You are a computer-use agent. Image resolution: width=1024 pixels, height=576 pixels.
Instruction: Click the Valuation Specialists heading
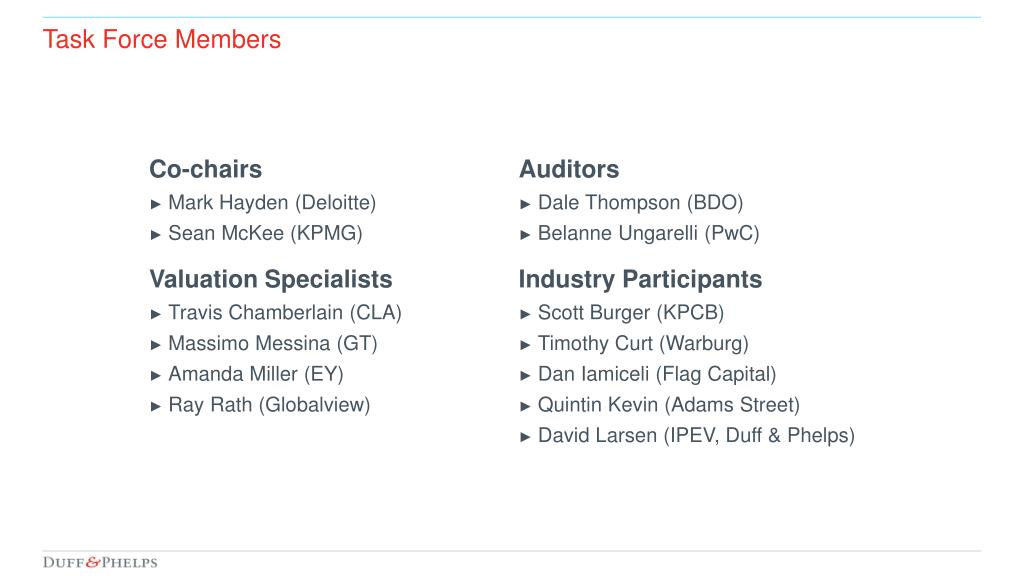tap(271, 280)
